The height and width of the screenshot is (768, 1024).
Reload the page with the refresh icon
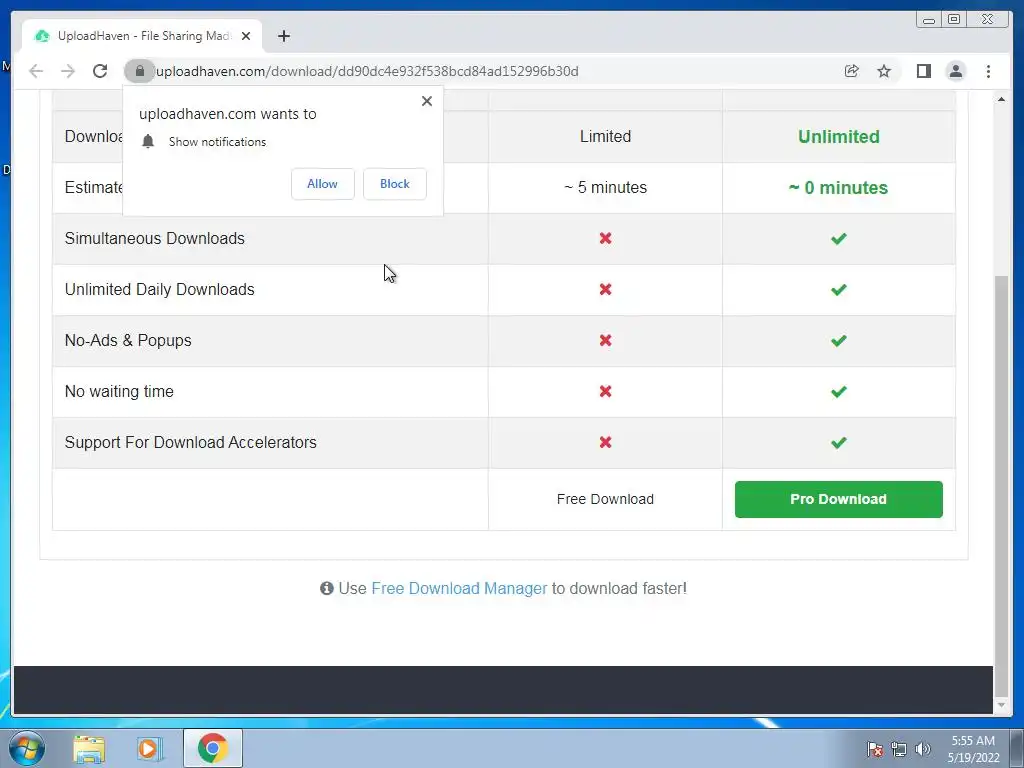coord(100,71)
